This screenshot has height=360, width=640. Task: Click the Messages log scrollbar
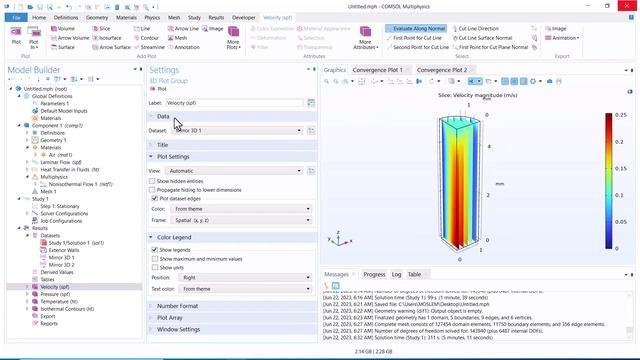point(629,316)
